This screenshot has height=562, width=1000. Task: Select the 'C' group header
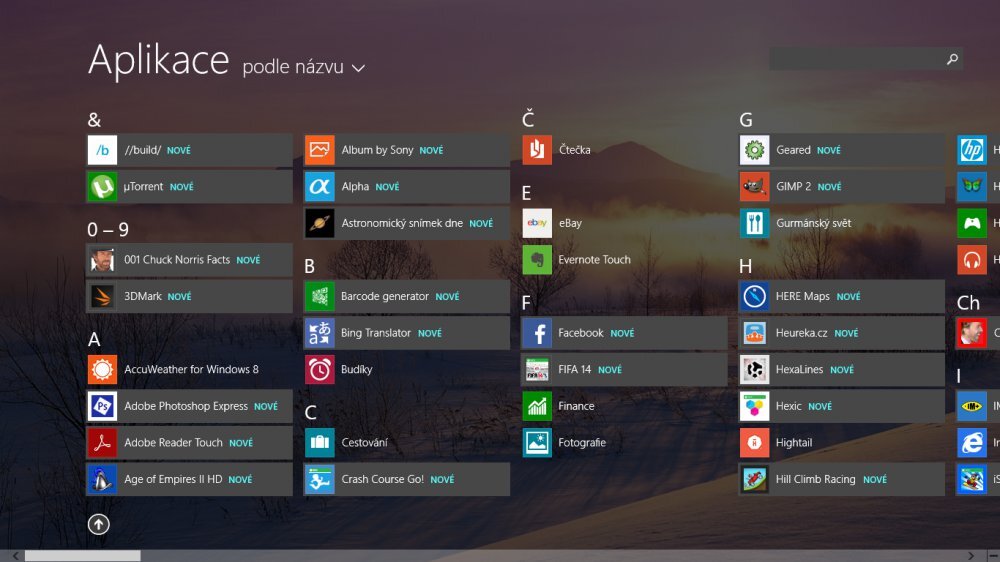pos(311,413)
